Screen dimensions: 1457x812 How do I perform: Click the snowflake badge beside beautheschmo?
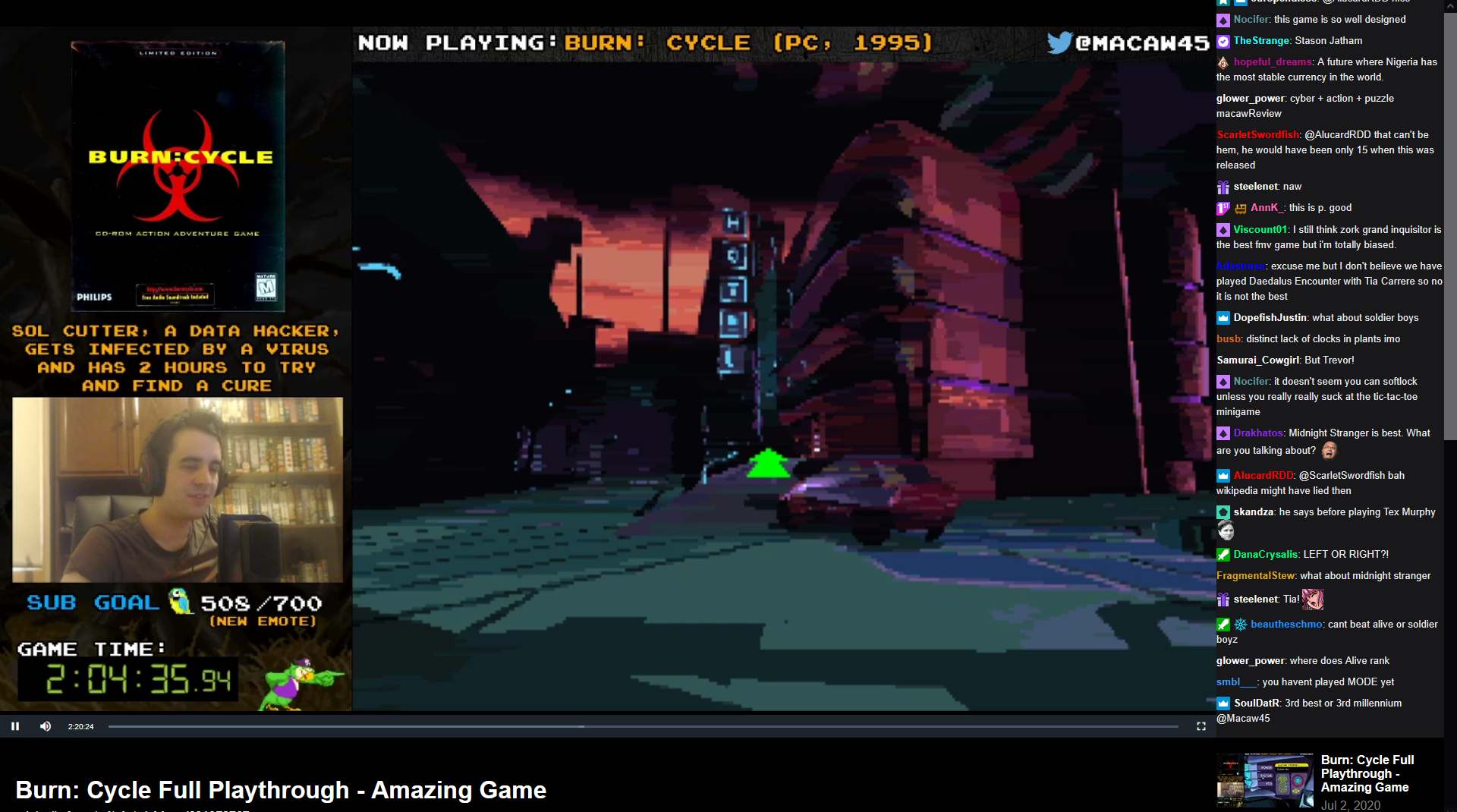1241,625
